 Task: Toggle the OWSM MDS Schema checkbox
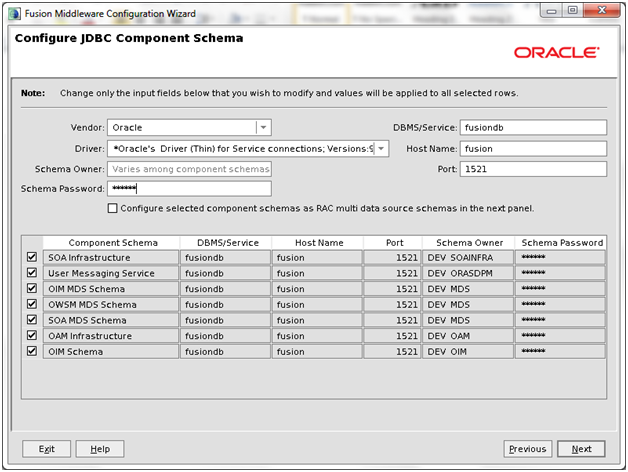click(32, 304)
